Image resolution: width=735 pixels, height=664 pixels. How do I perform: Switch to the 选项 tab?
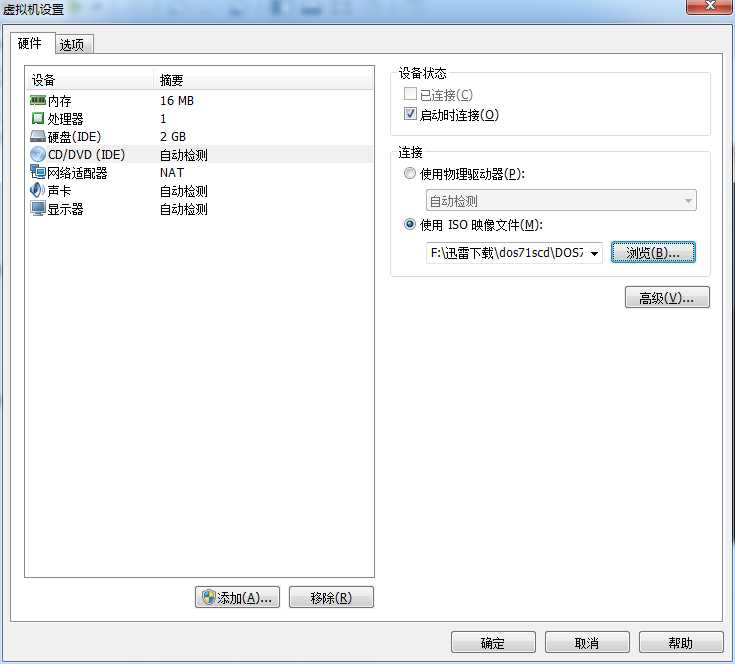72,45
